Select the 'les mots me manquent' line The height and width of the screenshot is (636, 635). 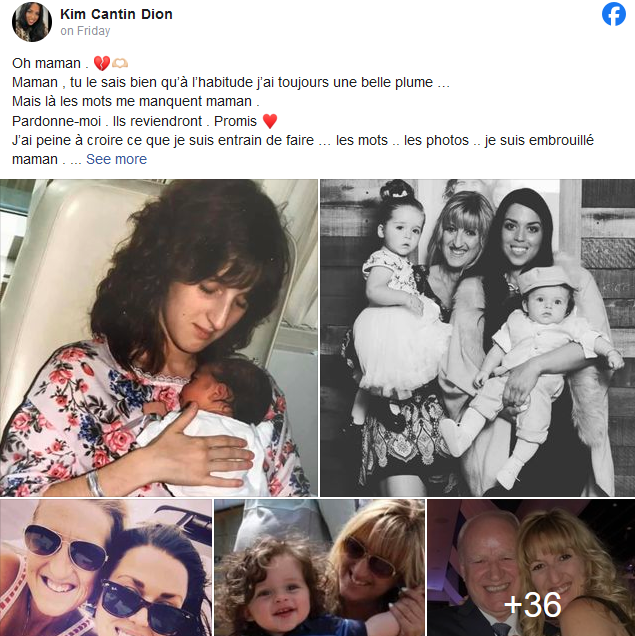(x=136, y=101)
